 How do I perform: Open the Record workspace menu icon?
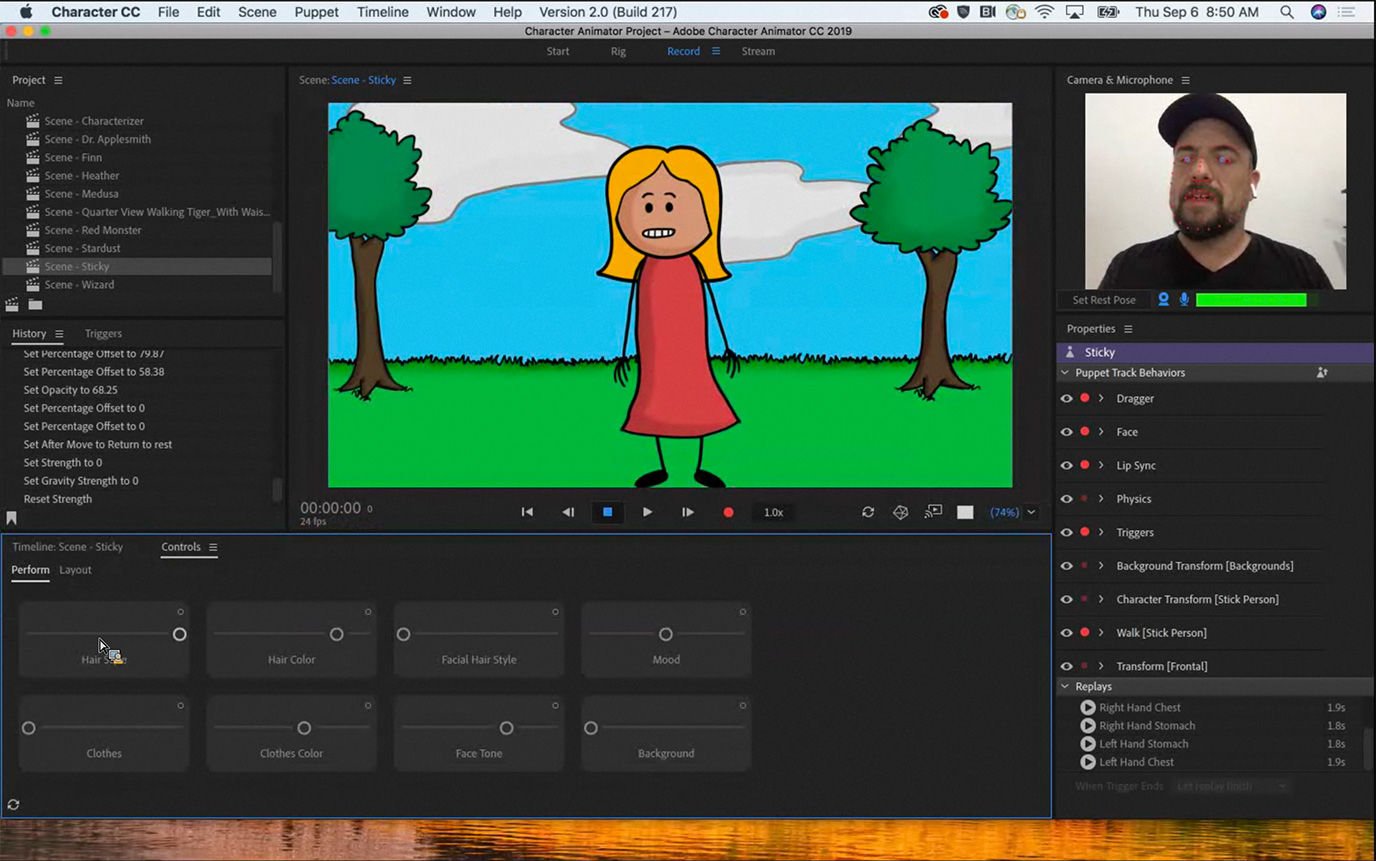(716, 51)
